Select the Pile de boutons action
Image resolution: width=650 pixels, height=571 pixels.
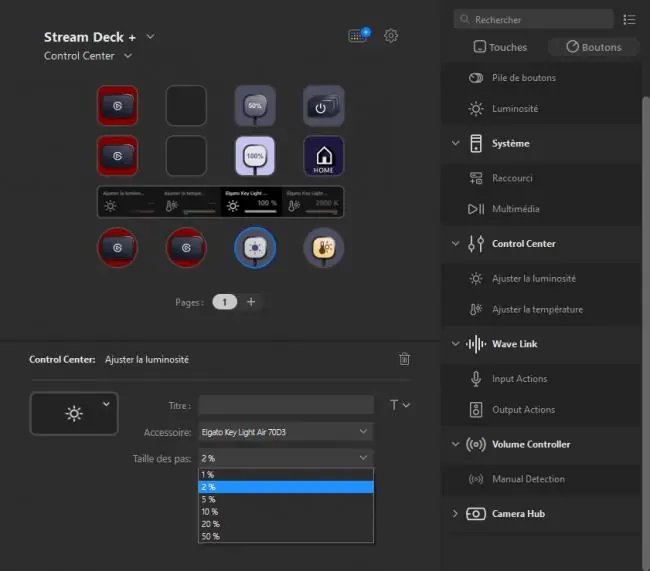click(541, 78)
